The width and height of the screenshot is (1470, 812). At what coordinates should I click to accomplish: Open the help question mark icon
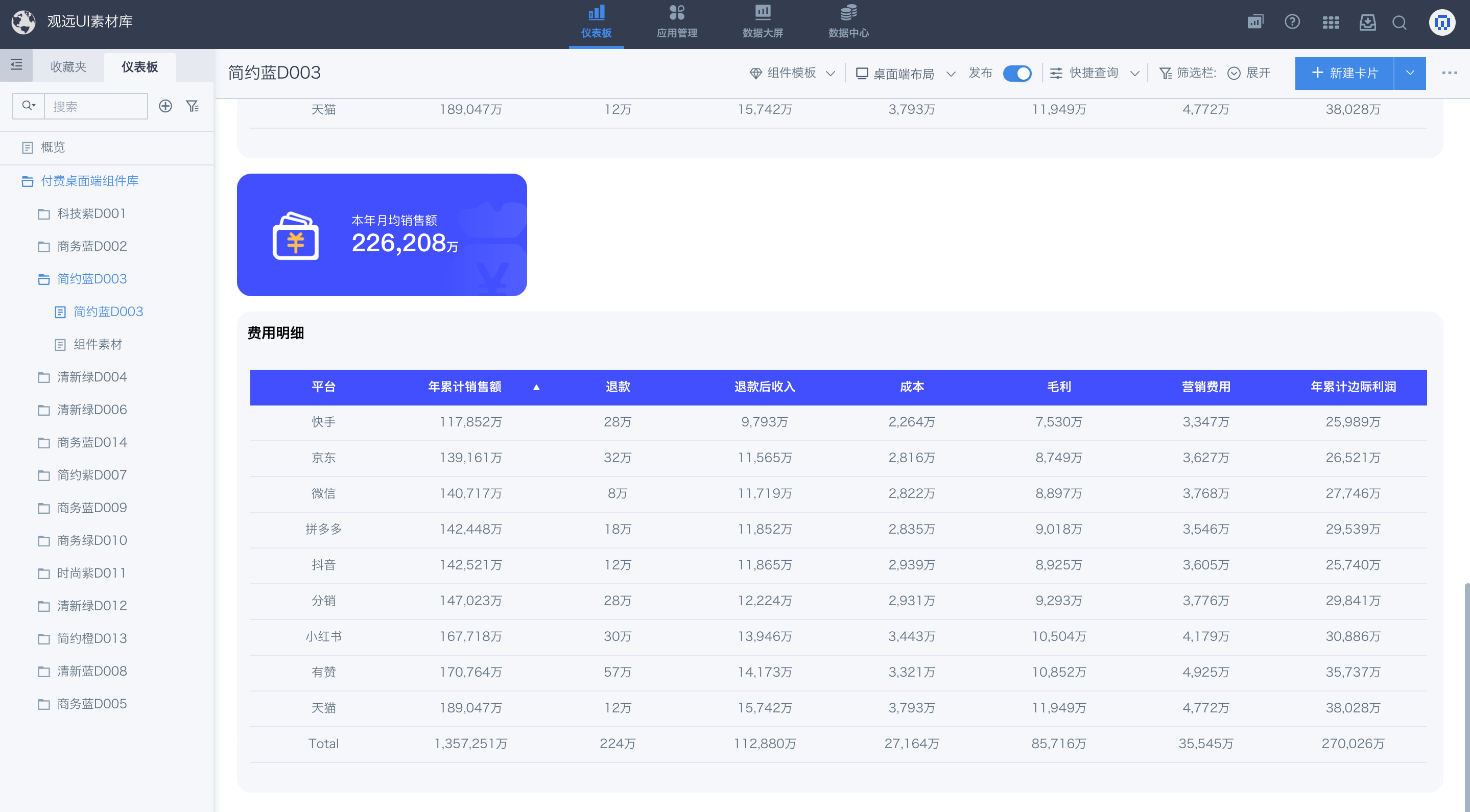[1292, 22]
